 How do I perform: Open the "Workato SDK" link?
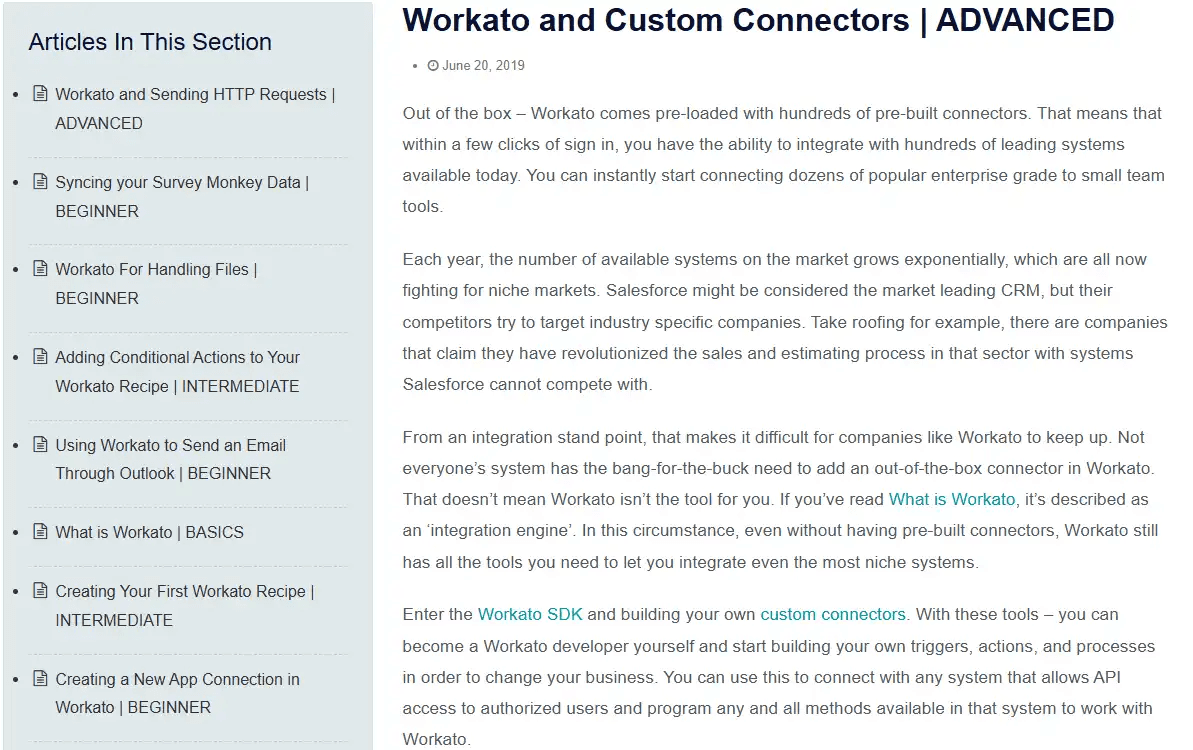[x=530, y=614]
